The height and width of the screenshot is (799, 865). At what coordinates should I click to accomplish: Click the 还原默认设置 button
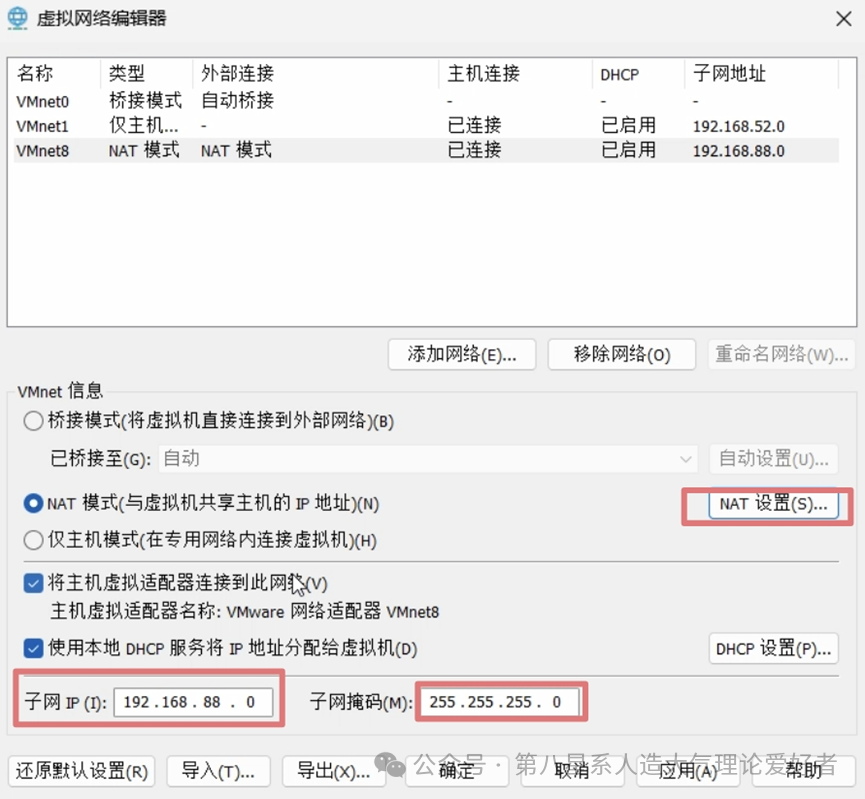pyautogui.click(x=82, y=771)
